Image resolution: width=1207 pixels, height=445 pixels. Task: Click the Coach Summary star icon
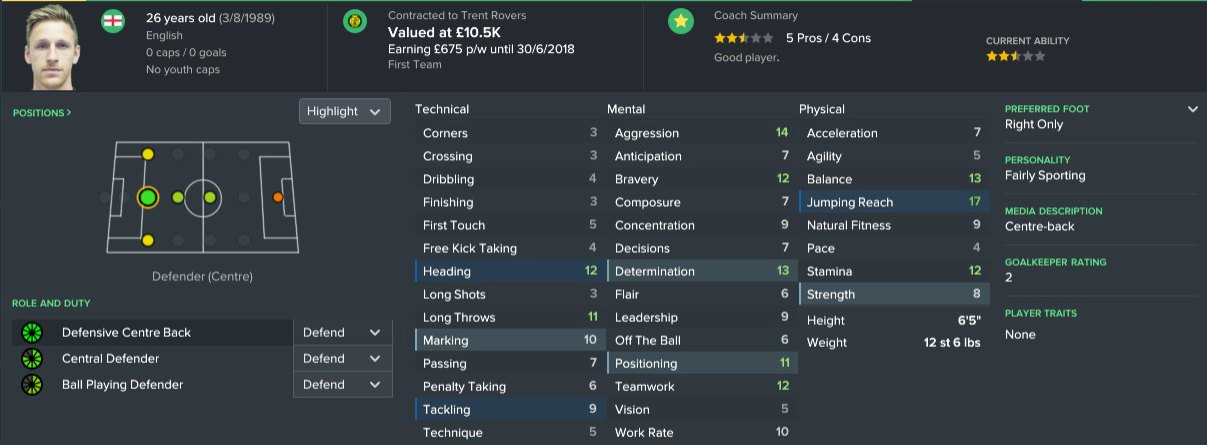coord(680,21)
